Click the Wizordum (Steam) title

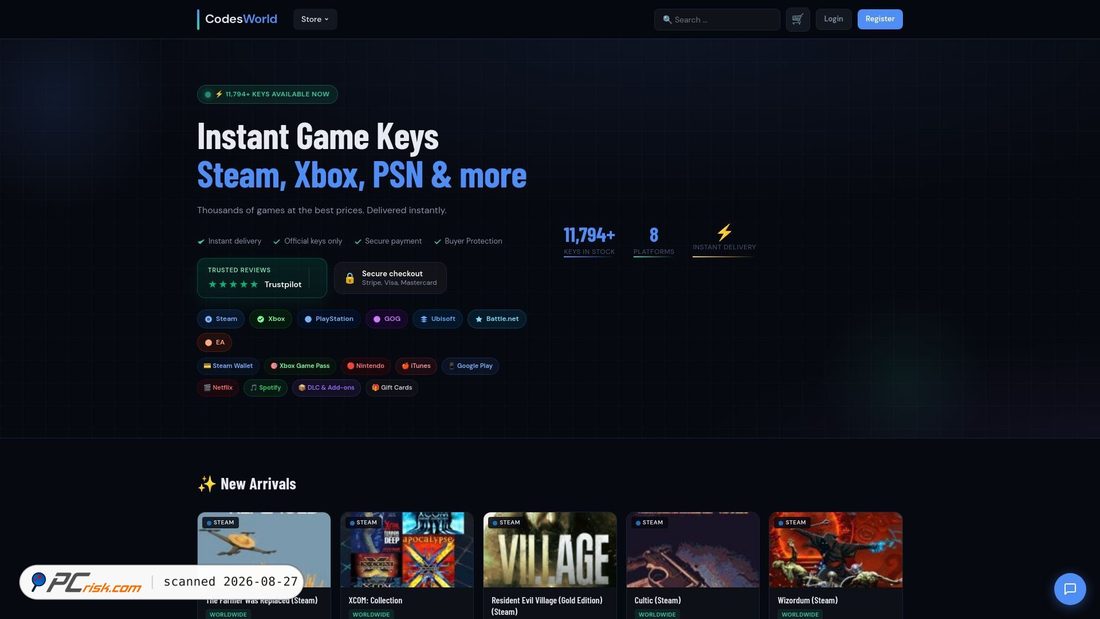pos(807,601)
